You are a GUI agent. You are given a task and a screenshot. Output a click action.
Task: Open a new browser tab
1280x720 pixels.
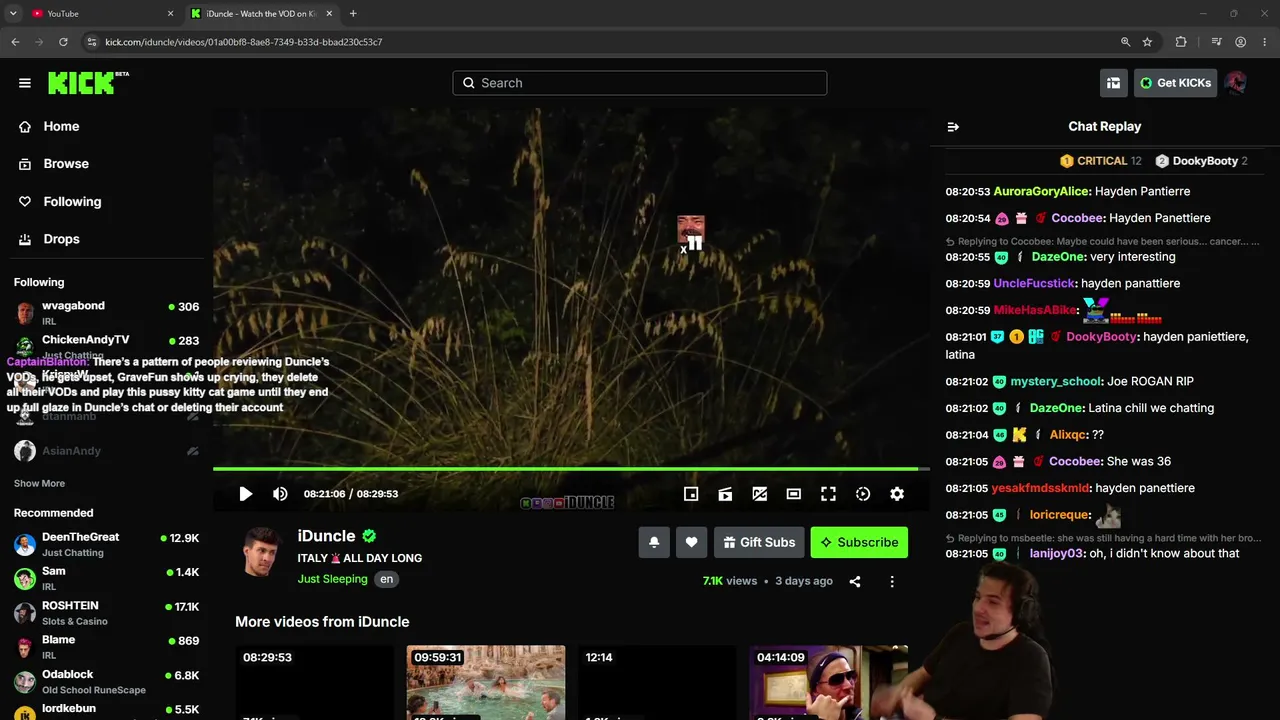tap(353, 14)
